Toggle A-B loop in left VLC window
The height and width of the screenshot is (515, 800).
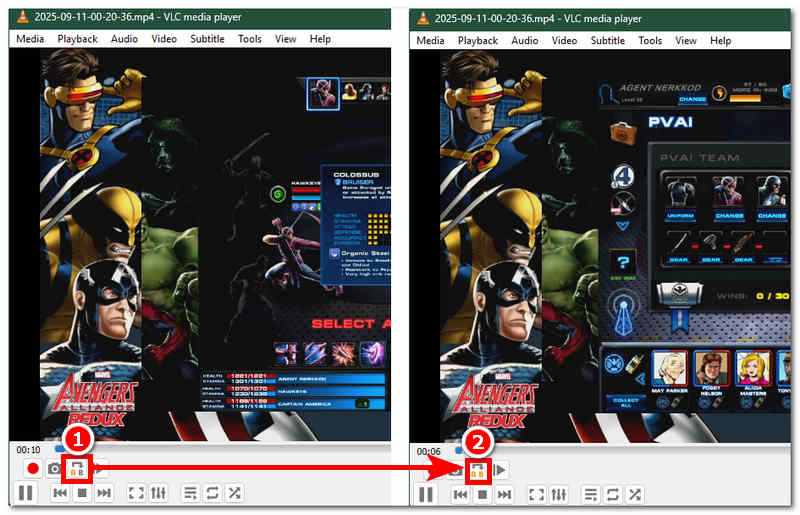(x=78, y=468)
